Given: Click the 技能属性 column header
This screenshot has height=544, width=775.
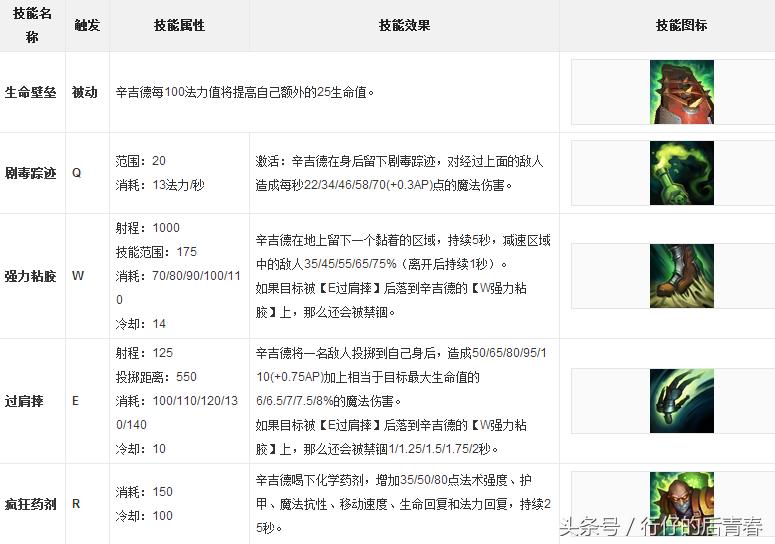Looking at the screenshot, I should tap(179, 25).
